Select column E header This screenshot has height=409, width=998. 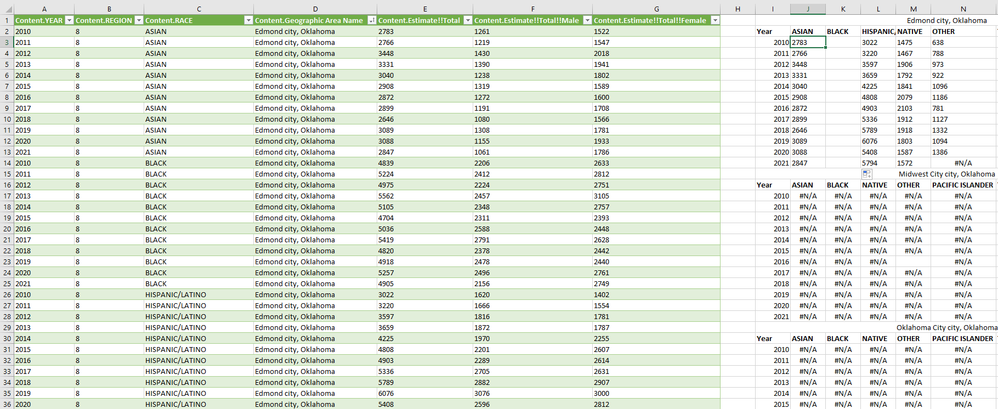tap(425, 9)
